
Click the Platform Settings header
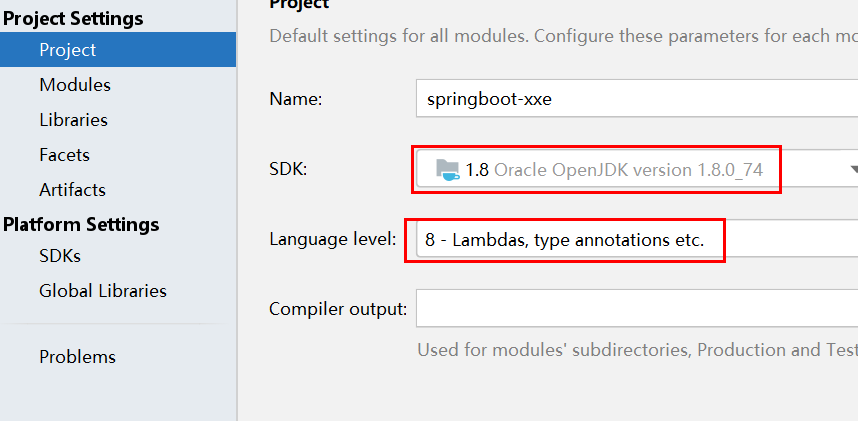pyautogui.click(x=81, y=224)
